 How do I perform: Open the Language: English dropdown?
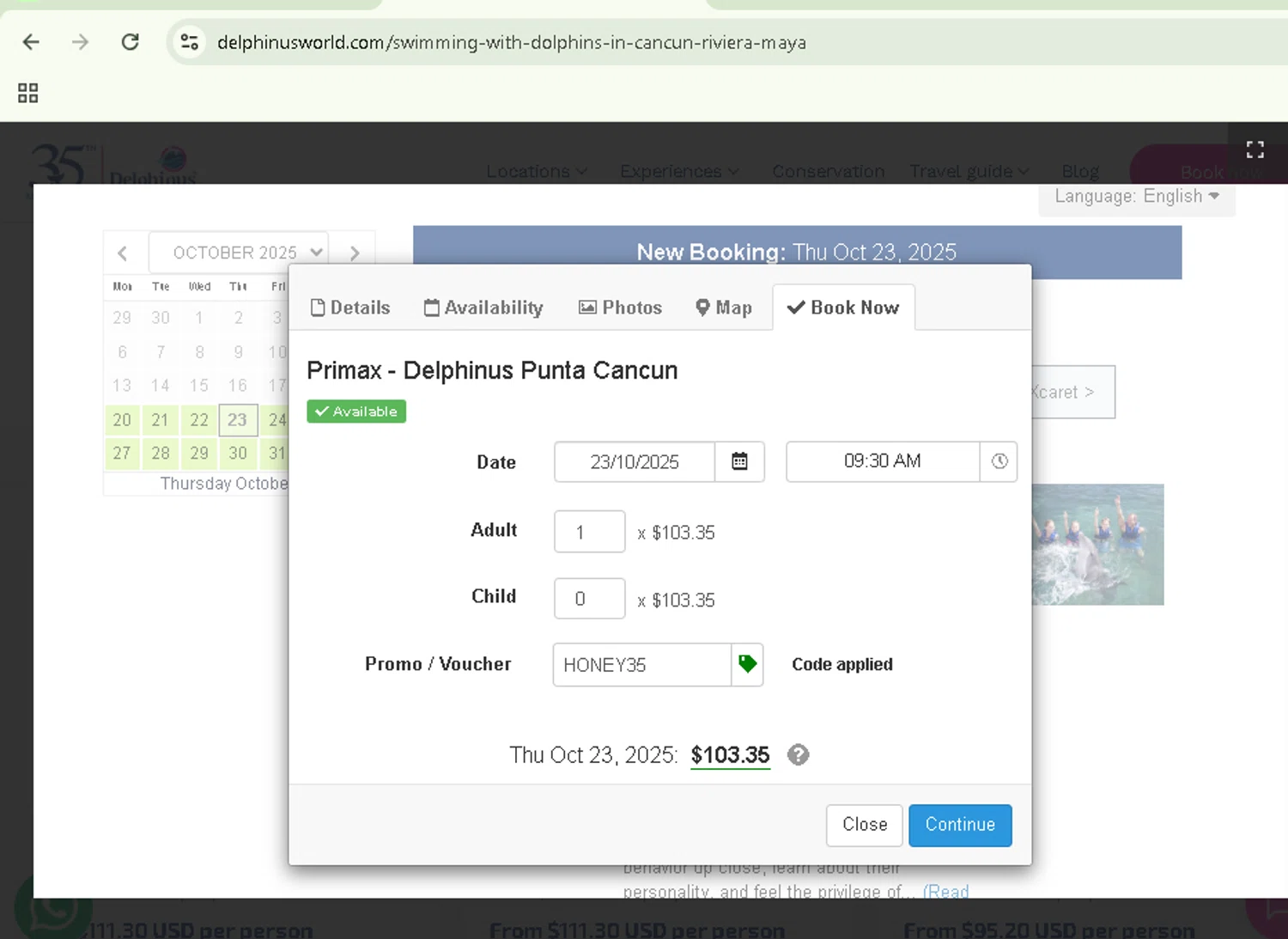1137,197
